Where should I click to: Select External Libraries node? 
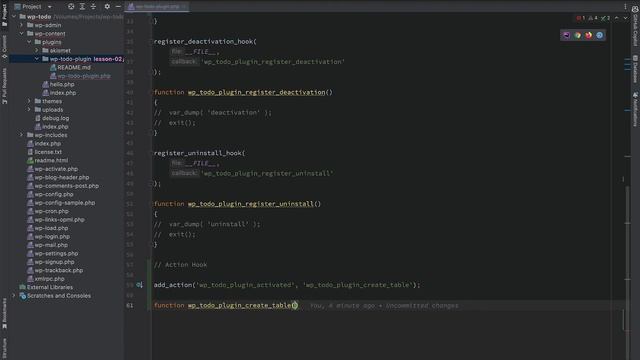[x=46, y=287]
